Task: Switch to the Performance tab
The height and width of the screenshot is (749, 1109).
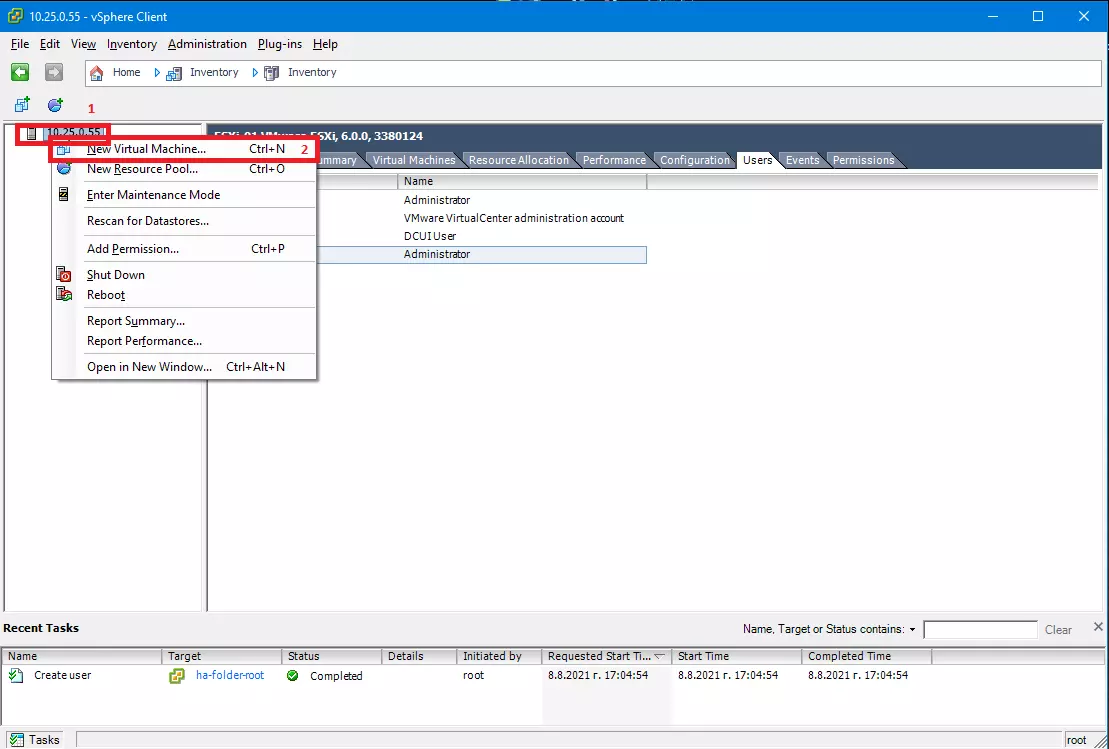Action: (614, 160)
